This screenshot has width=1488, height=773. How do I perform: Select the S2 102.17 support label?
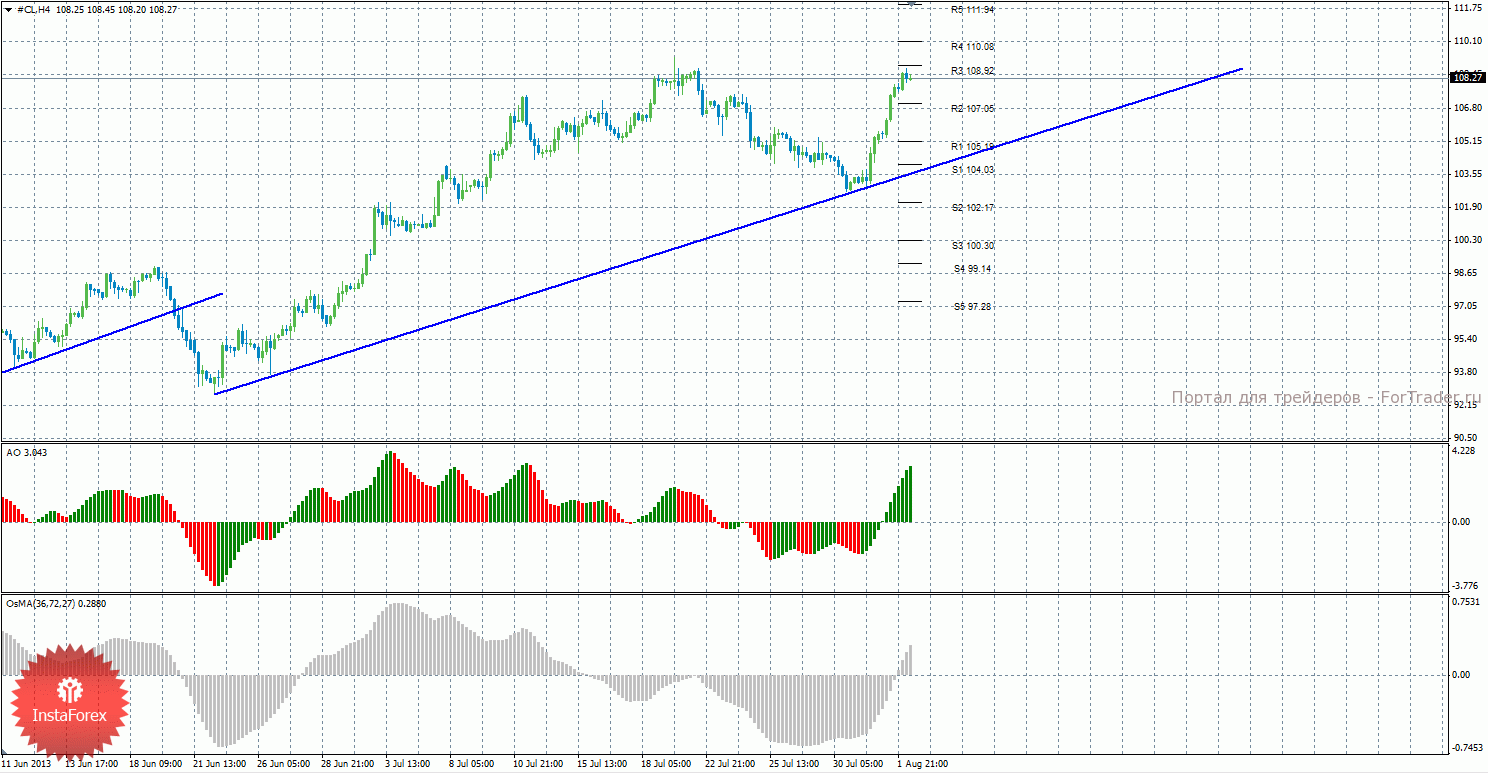point(972,208)
